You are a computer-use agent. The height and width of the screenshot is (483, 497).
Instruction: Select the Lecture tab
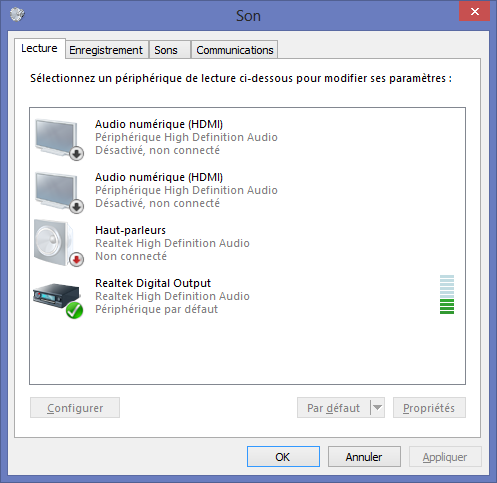click(39, 48)
